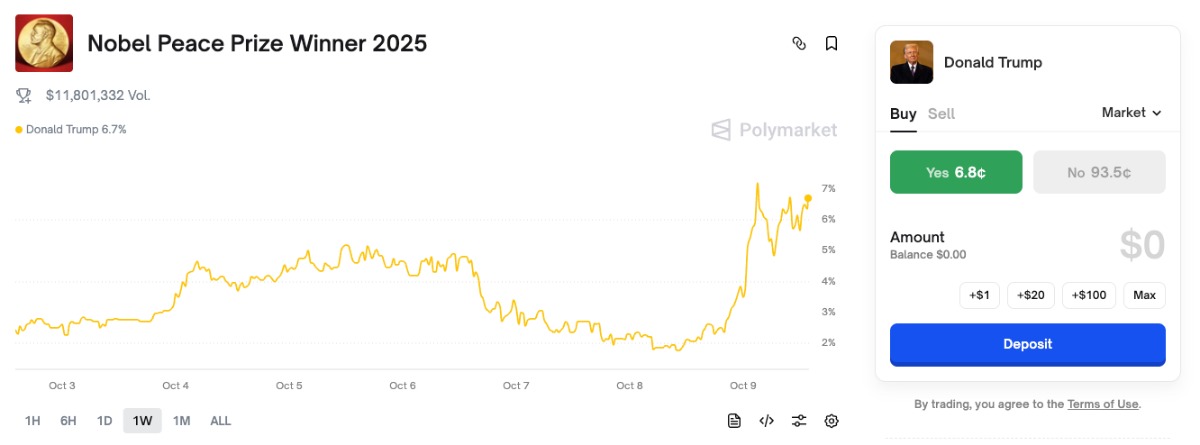1200x445 pixels.
Task: Open the Terms of Use link
Action: (x=1103, y=404)
